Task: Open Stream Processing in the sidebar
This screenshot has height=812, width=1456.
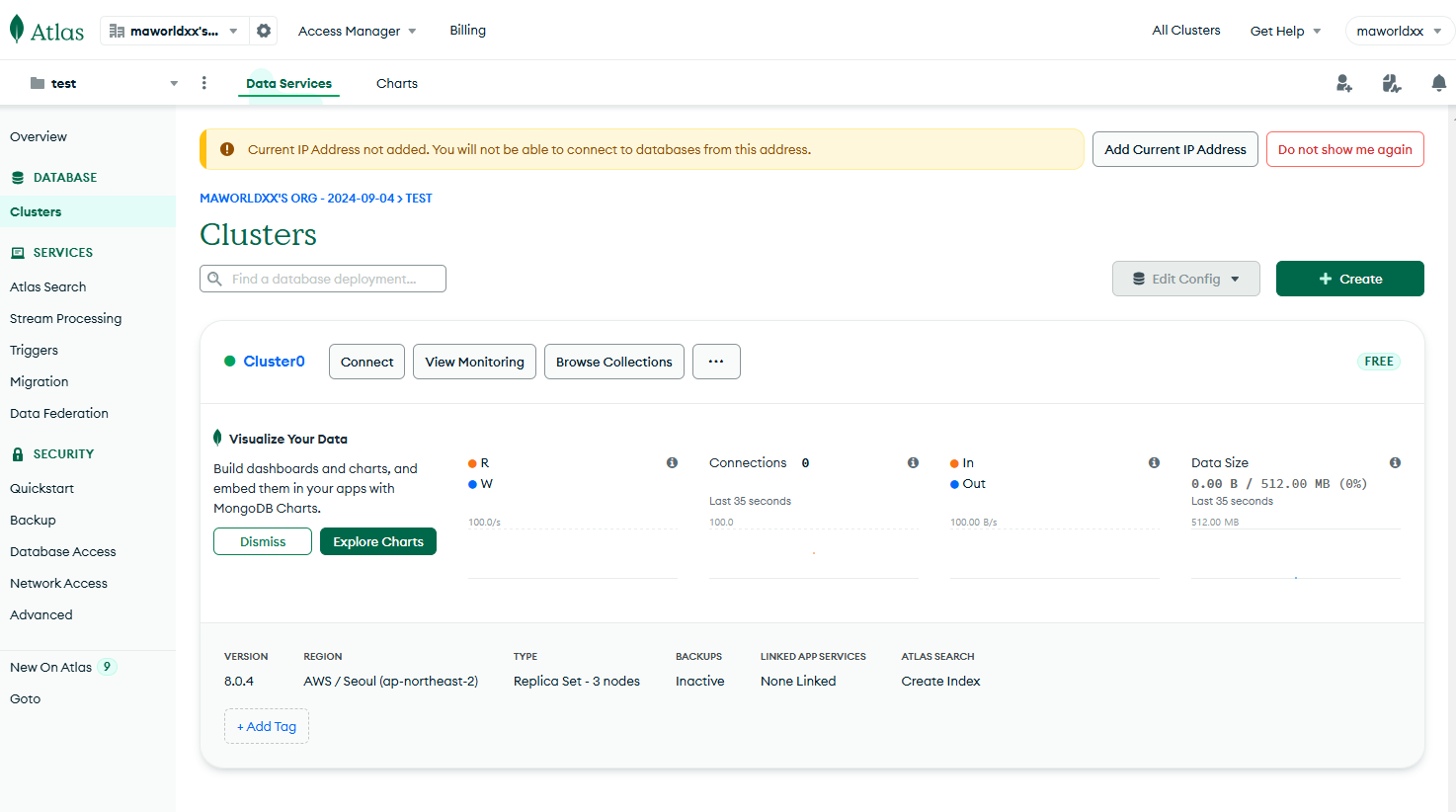Action: pyautogui.click(x=66, y=318)
